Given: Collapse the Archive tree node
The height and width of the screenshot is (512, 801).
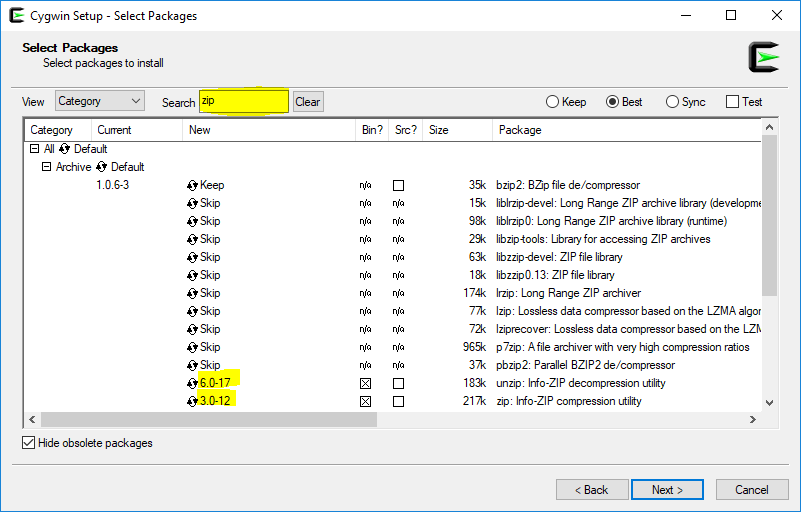Looking at the screenshot, I should 46,167.
